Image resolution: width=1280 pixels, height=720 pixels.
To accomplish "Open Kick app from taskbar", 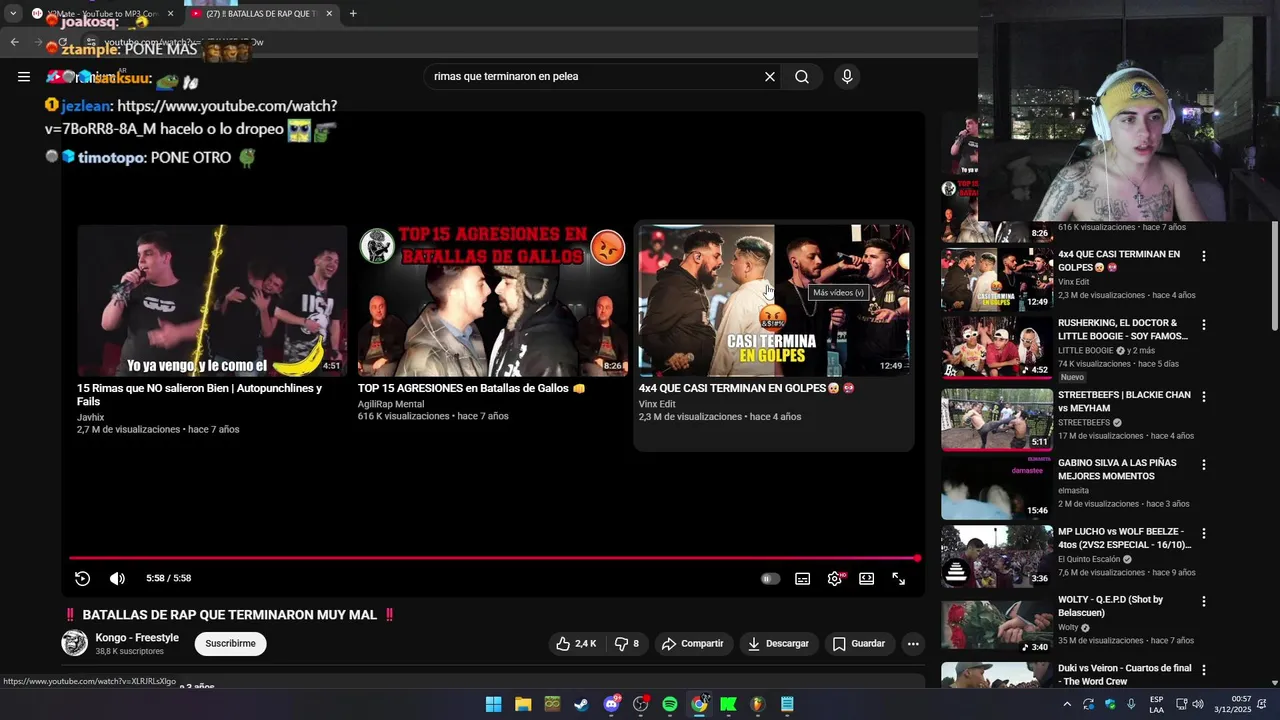I will click(728, 704).
